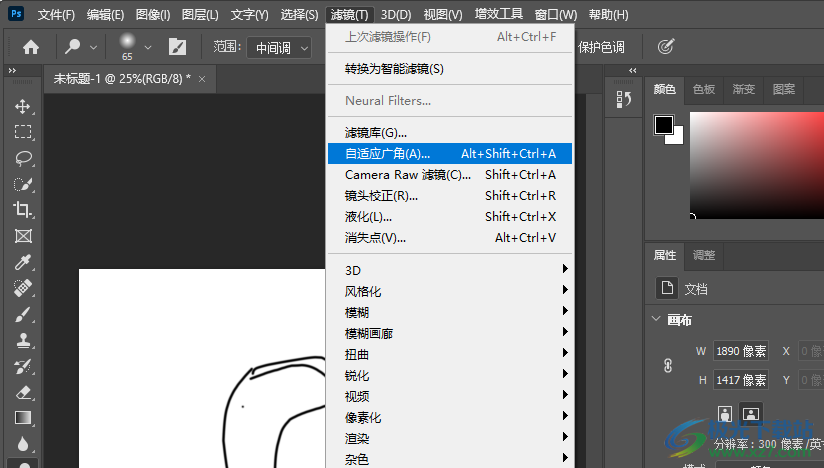
Task: Open the 图层(L) menu
Action: [200, 15]
